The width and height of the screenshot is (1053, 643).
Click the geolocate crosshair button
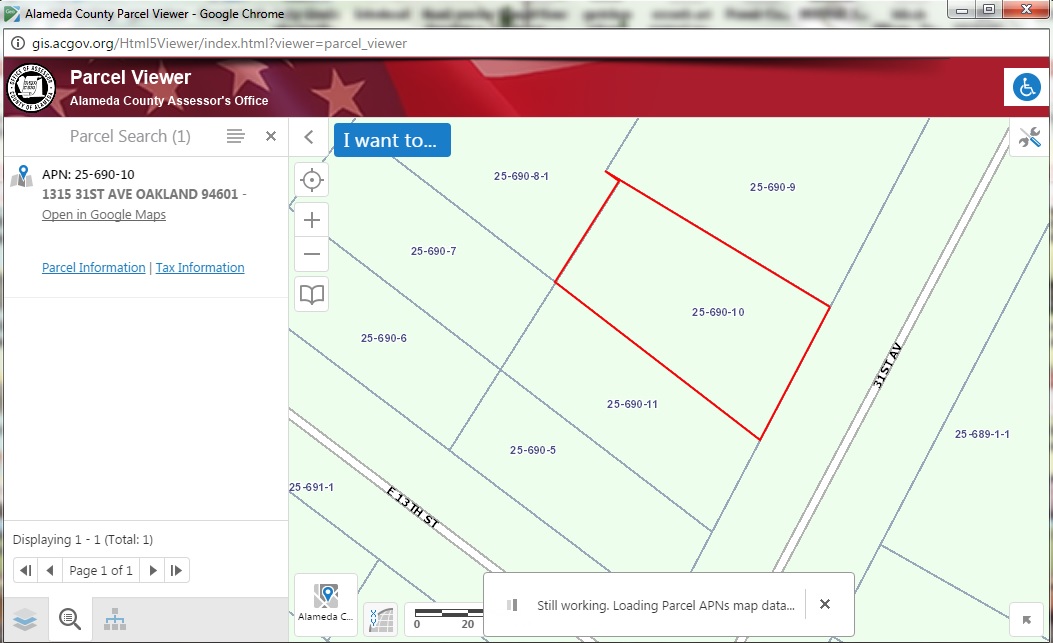312,180
